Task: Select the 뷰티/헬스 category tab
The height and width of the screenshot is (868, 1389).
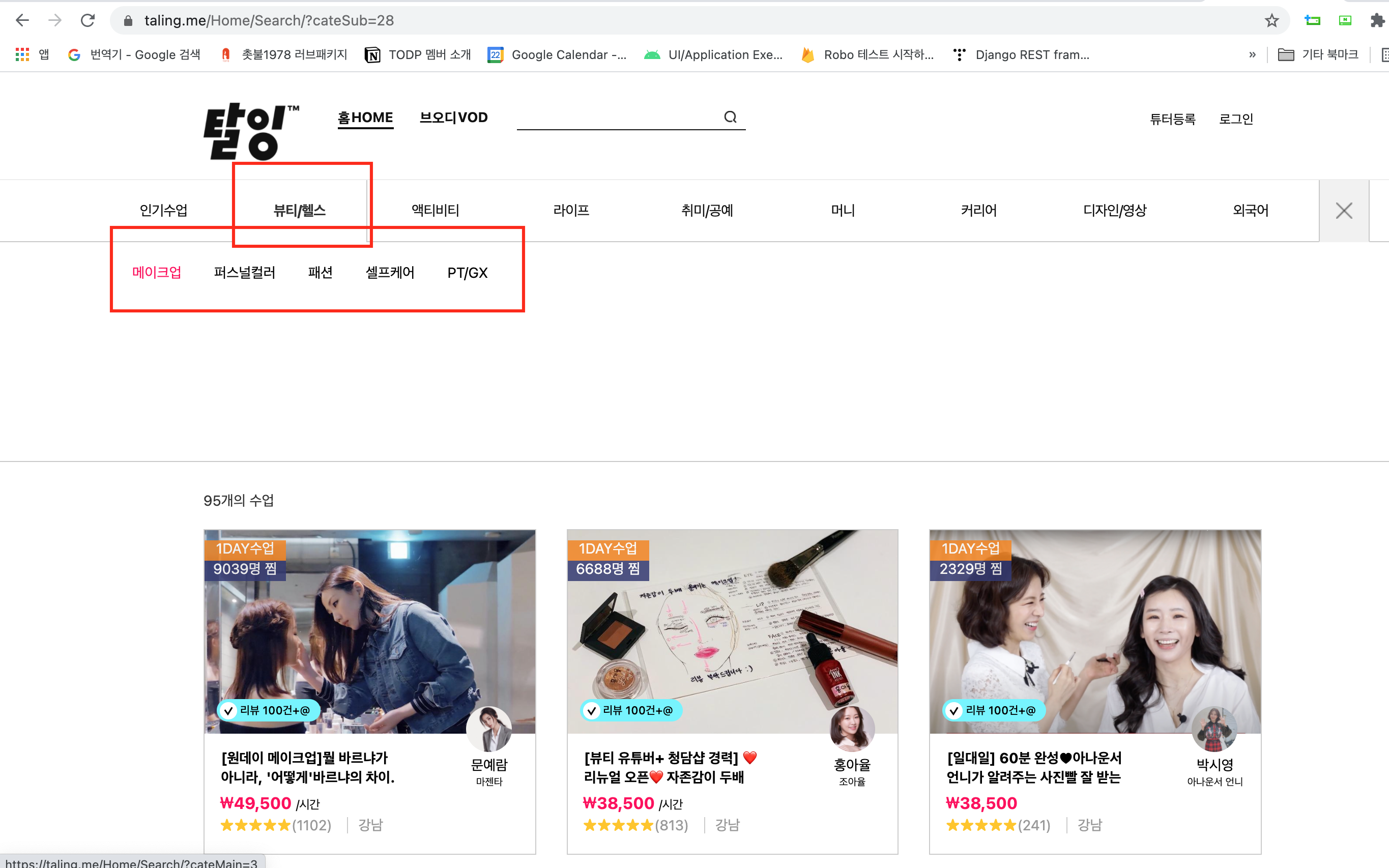Action: (x=299, y=211)
